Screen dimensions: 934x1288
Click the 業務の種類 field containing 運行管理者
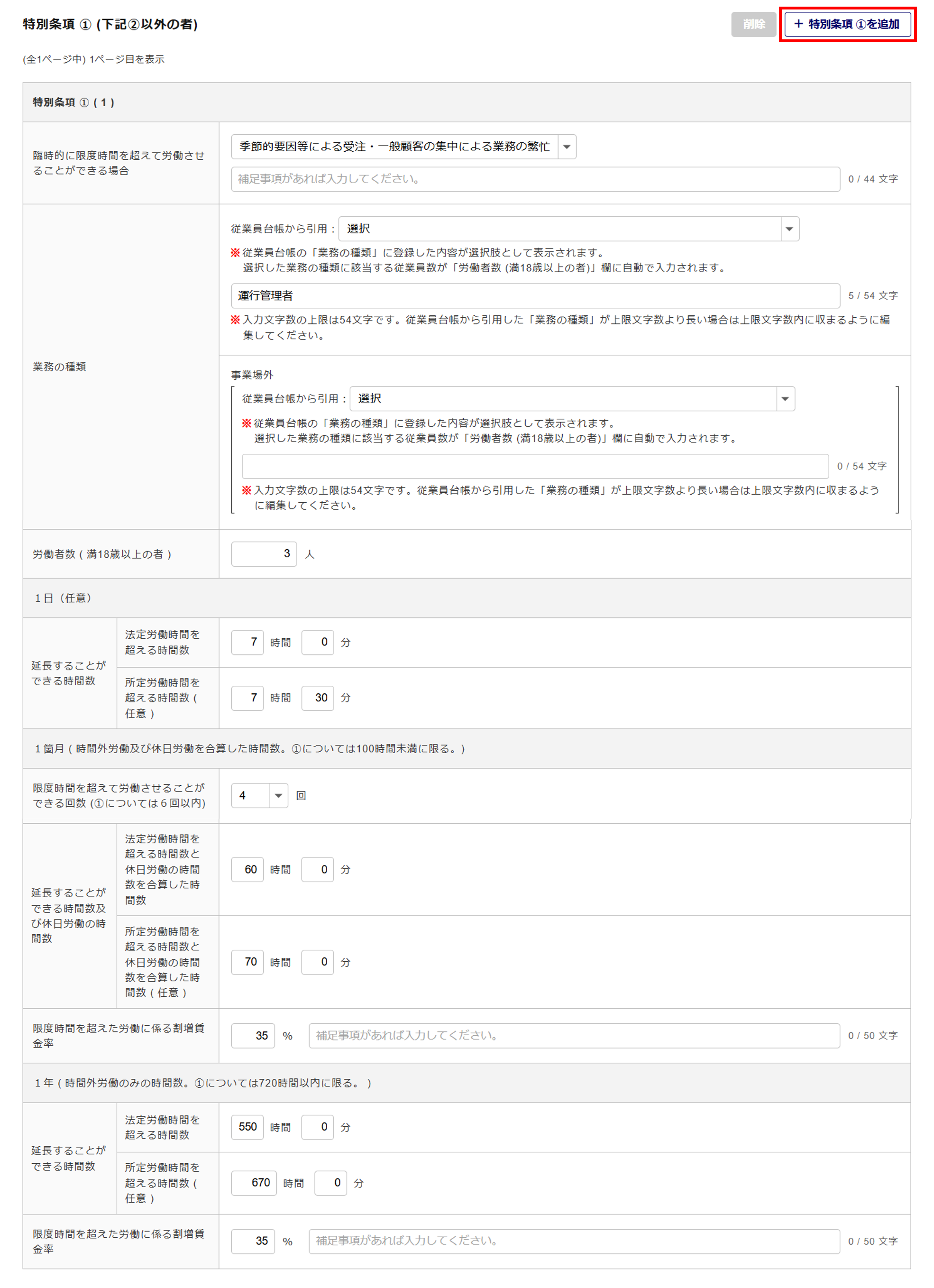pyautogui.click(x=535, y=296)
